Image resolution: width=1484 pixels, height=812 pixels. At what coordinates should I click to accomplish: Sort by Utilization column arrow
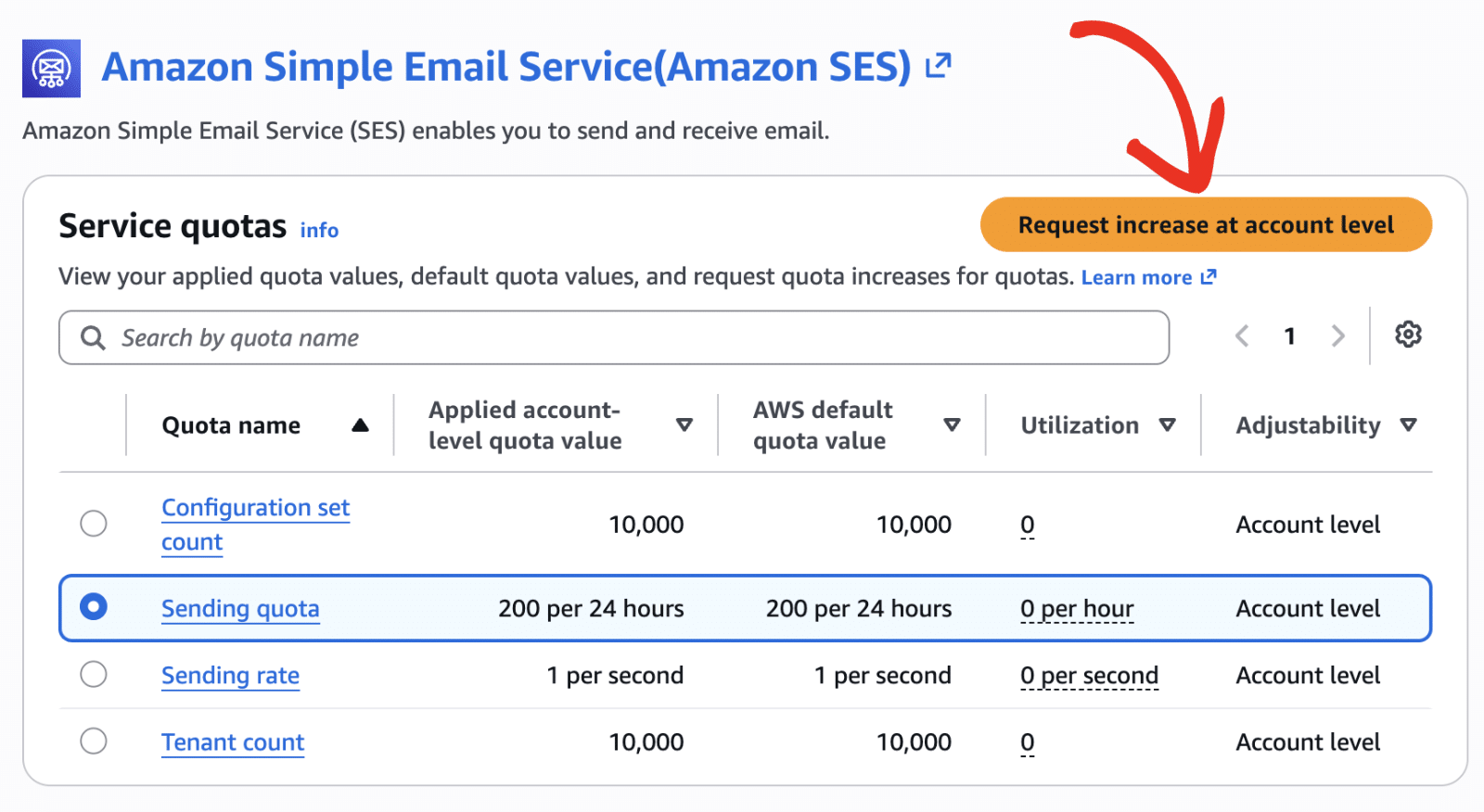[x=1168, y=425]
